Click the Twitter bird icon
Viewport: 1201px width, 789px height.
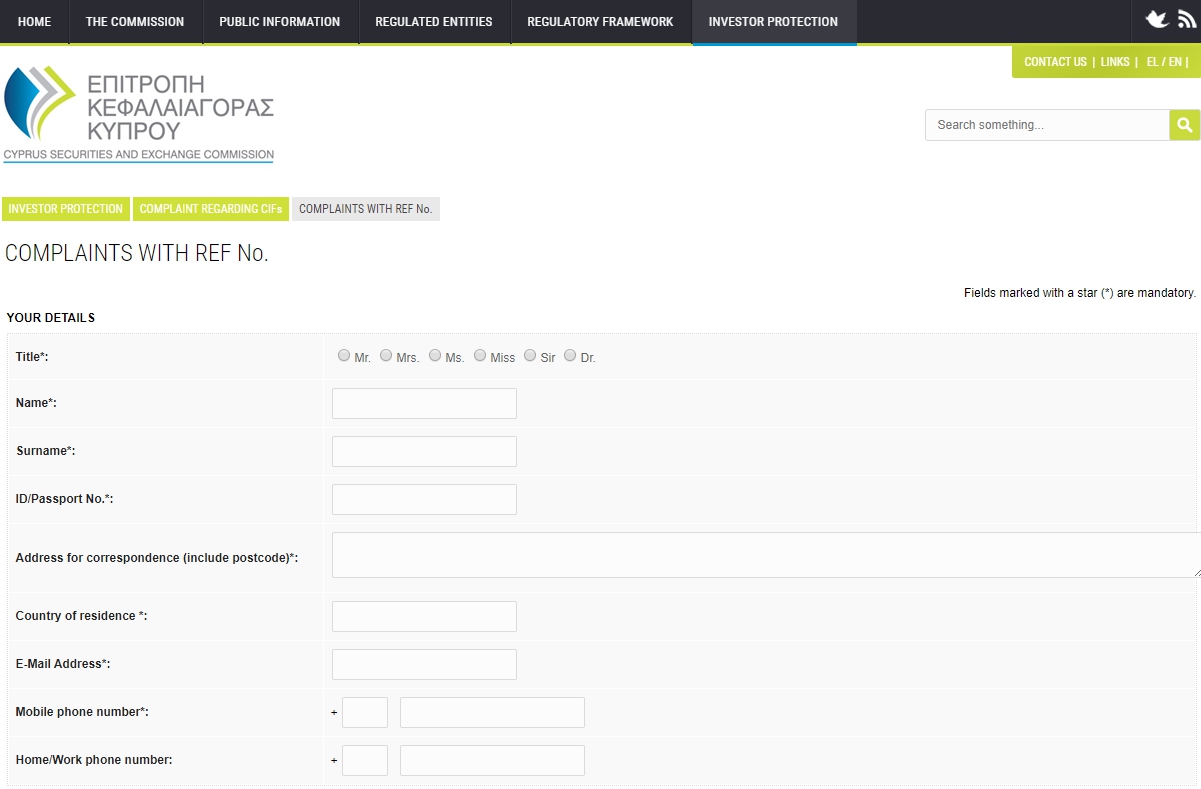(1157, 20)
